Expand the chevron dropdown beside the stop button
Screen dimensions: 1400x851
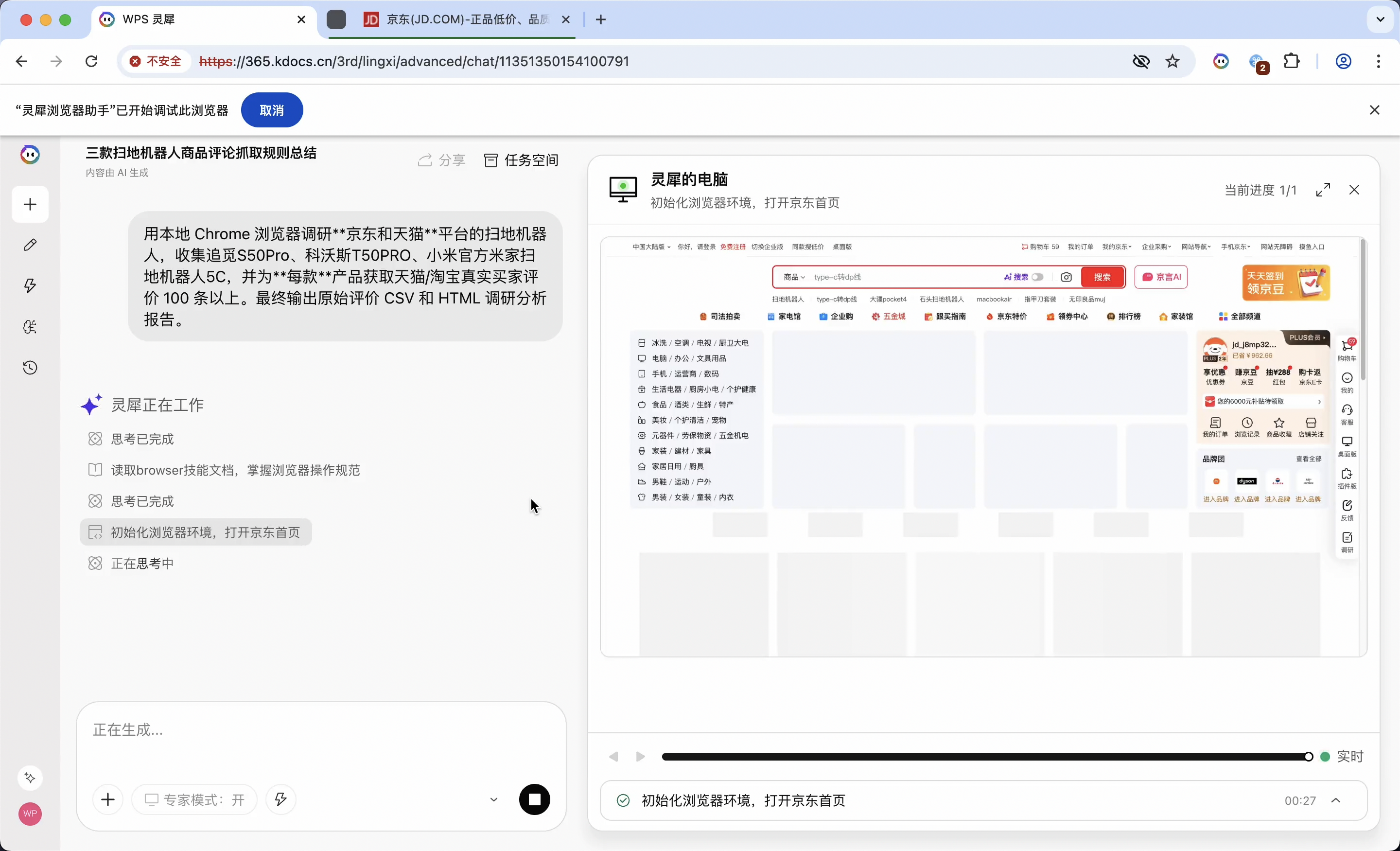[493, 799]
